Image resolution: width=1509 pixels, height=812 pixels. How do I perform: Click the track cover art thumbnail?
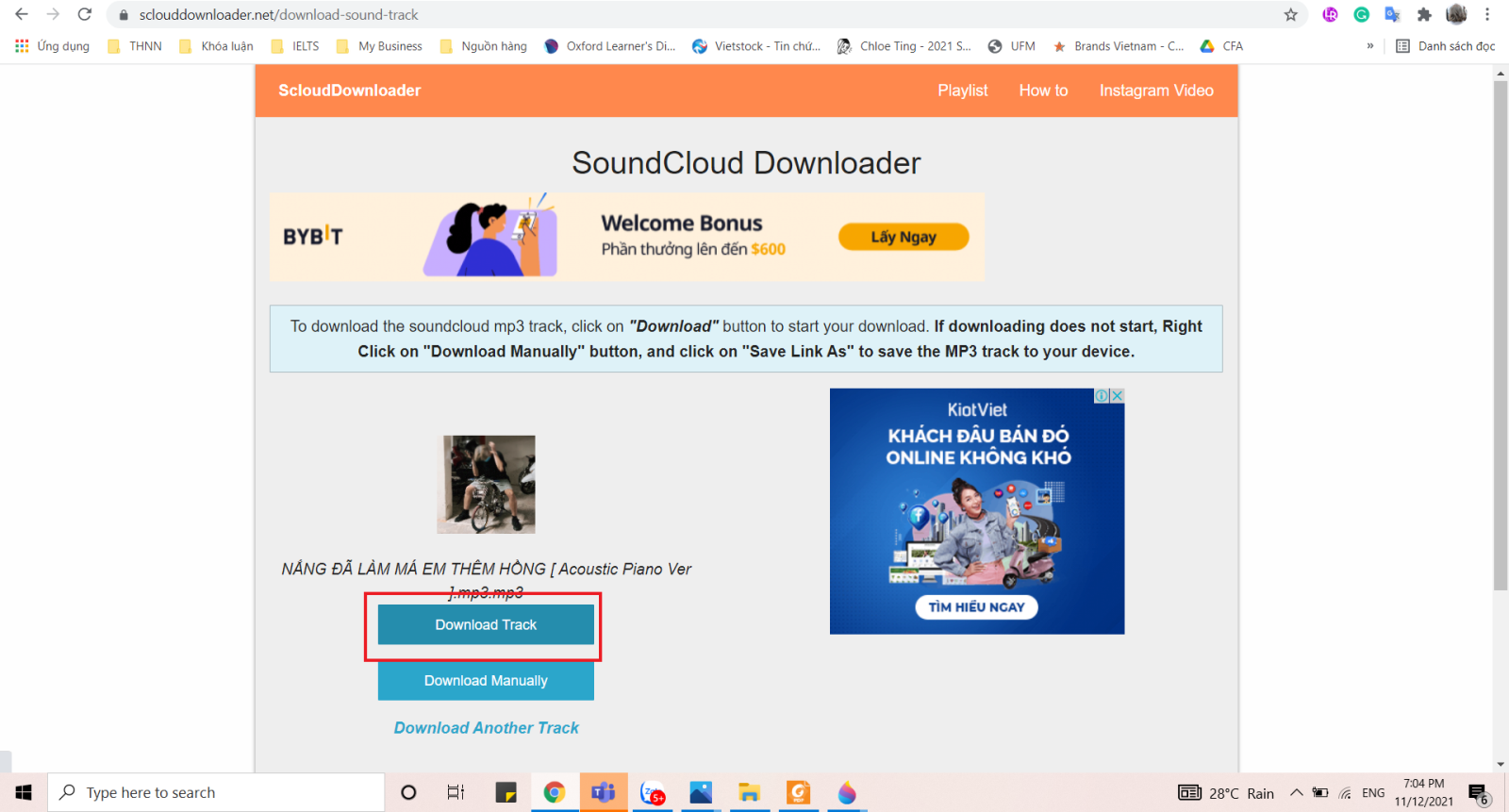tap(486, 485)
